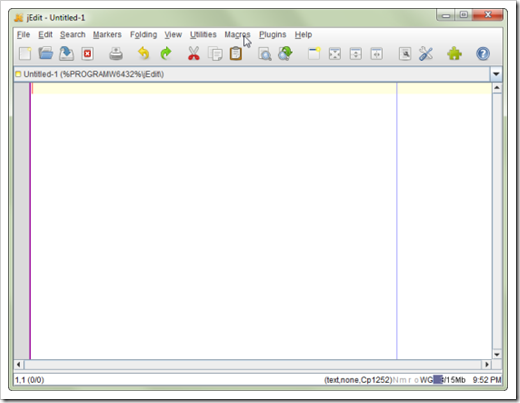Screen dimensions: 520x403
Task: Open a file with the folder icon
Action: point(46,53)
